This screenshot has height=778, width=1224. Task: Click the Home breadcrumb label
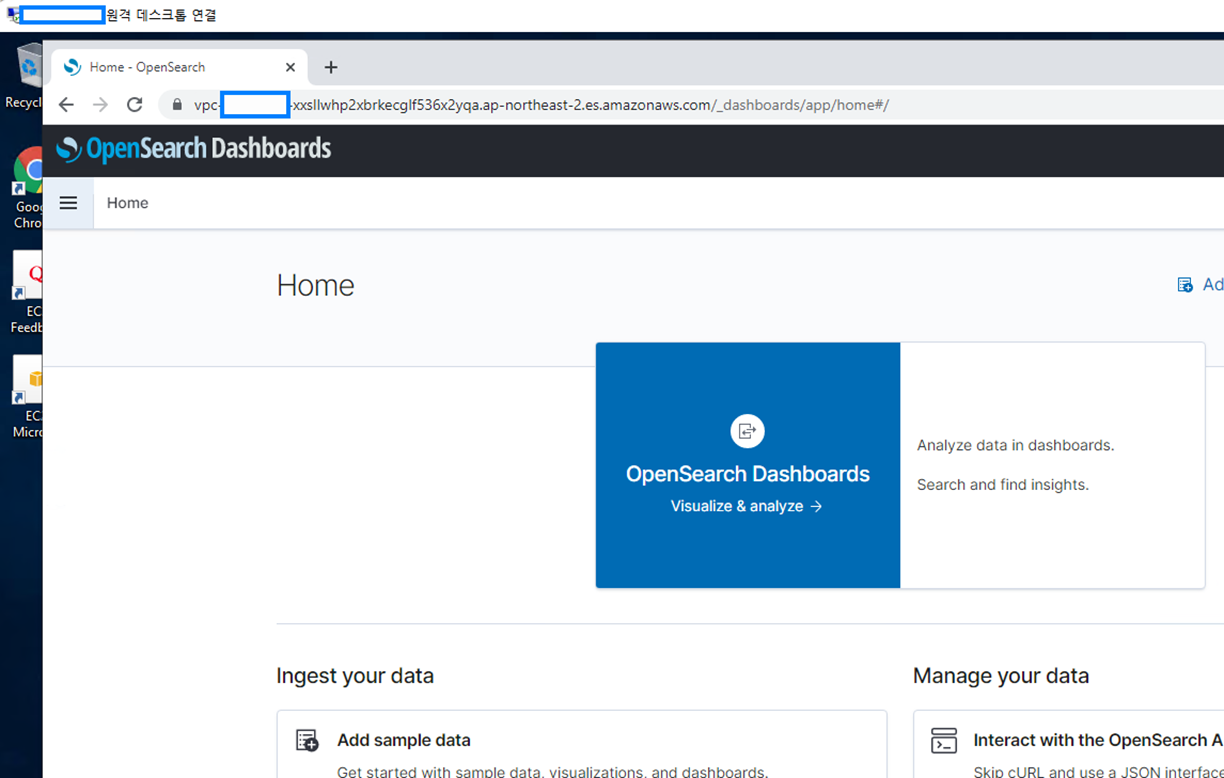coord(127,202)
